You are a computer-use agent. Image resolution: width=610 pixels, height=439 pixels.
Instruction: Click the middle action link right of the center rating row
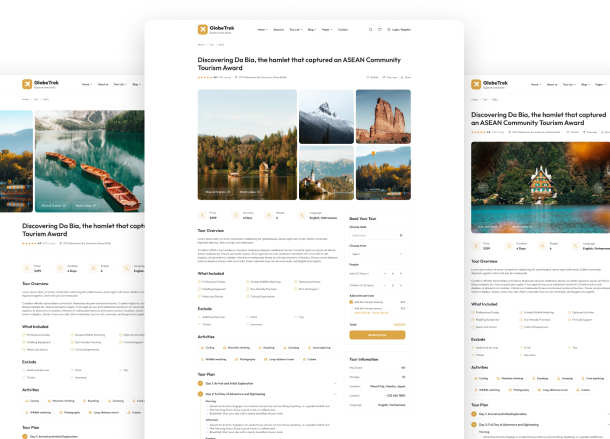pyautogui.click(x=389, y=77)
